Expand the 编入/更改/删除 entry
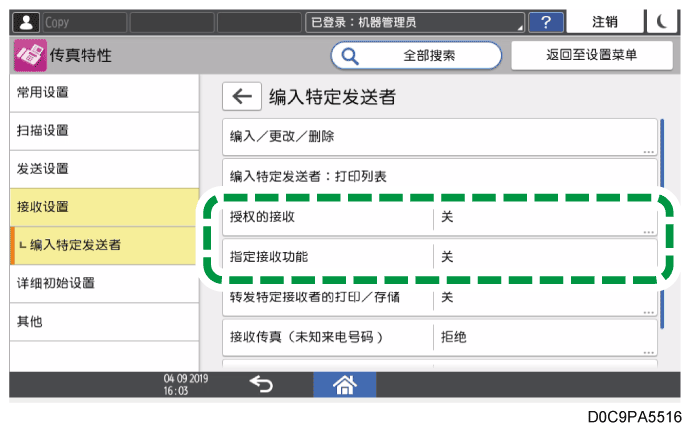Screen dimensions: 691x427 click(x=438, y=136)
